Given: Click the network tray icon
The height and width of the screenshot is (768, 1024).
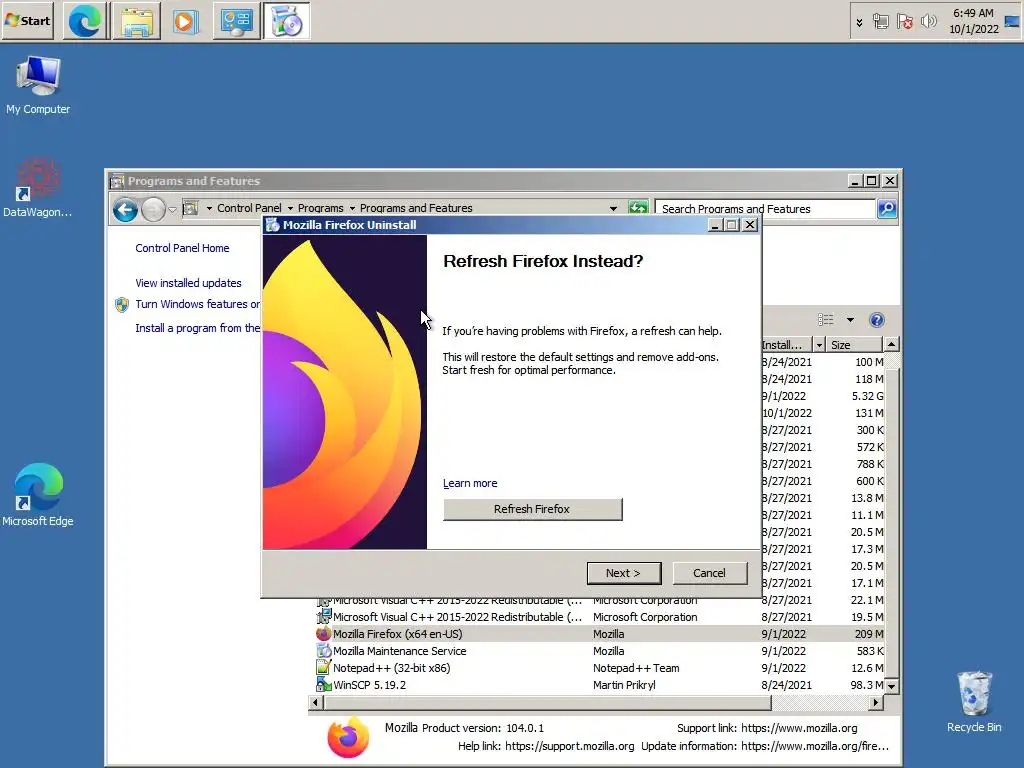Looking at the screenshot, I should (x=880, y=22).
